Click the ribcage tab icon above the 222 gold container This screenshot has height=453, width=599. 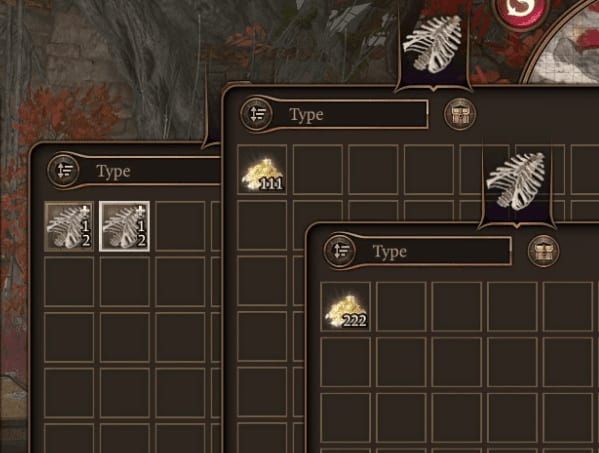pyautogui.click(x=516, y=182)
